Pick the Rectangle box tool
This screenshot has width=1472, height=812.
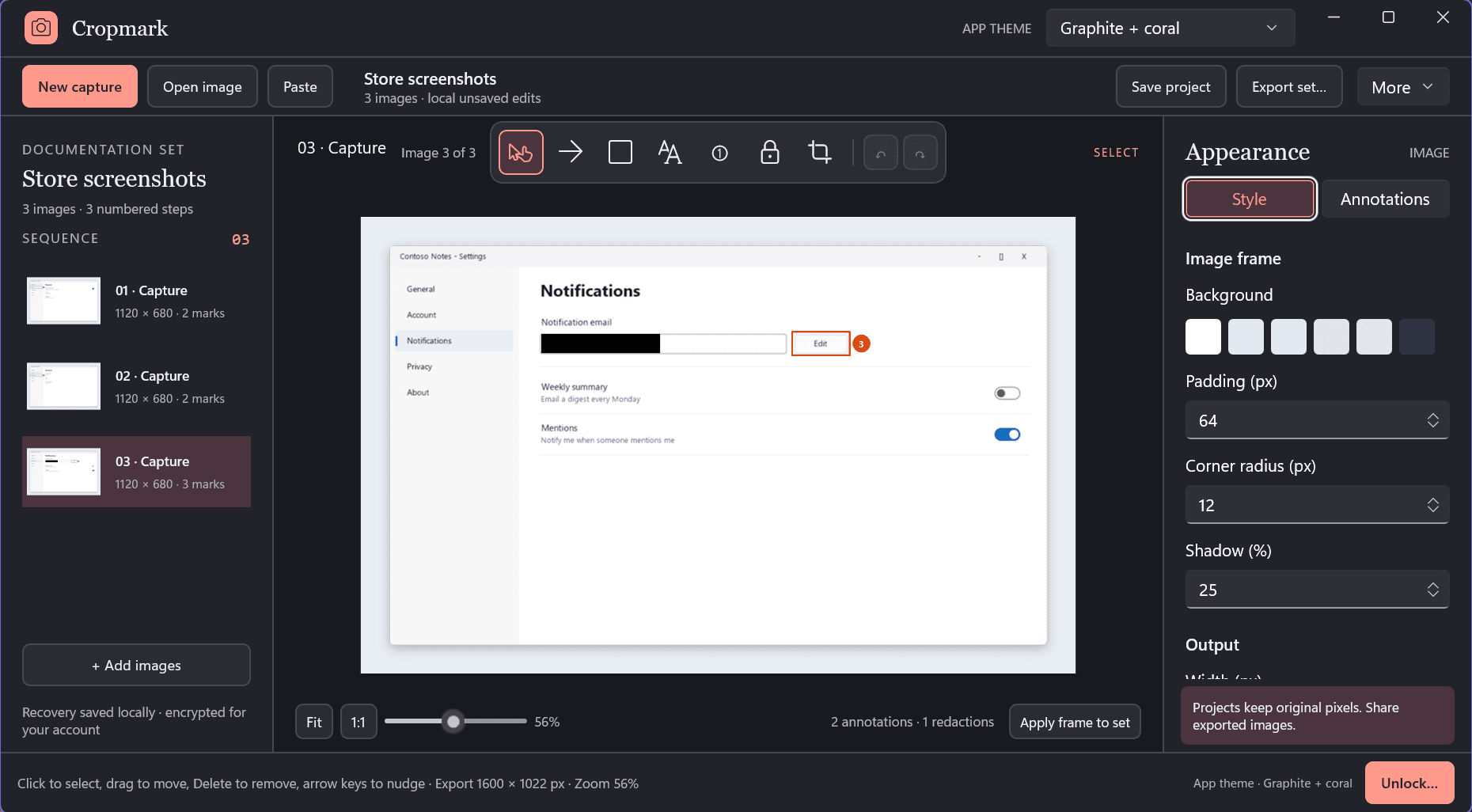pos(620,152)
